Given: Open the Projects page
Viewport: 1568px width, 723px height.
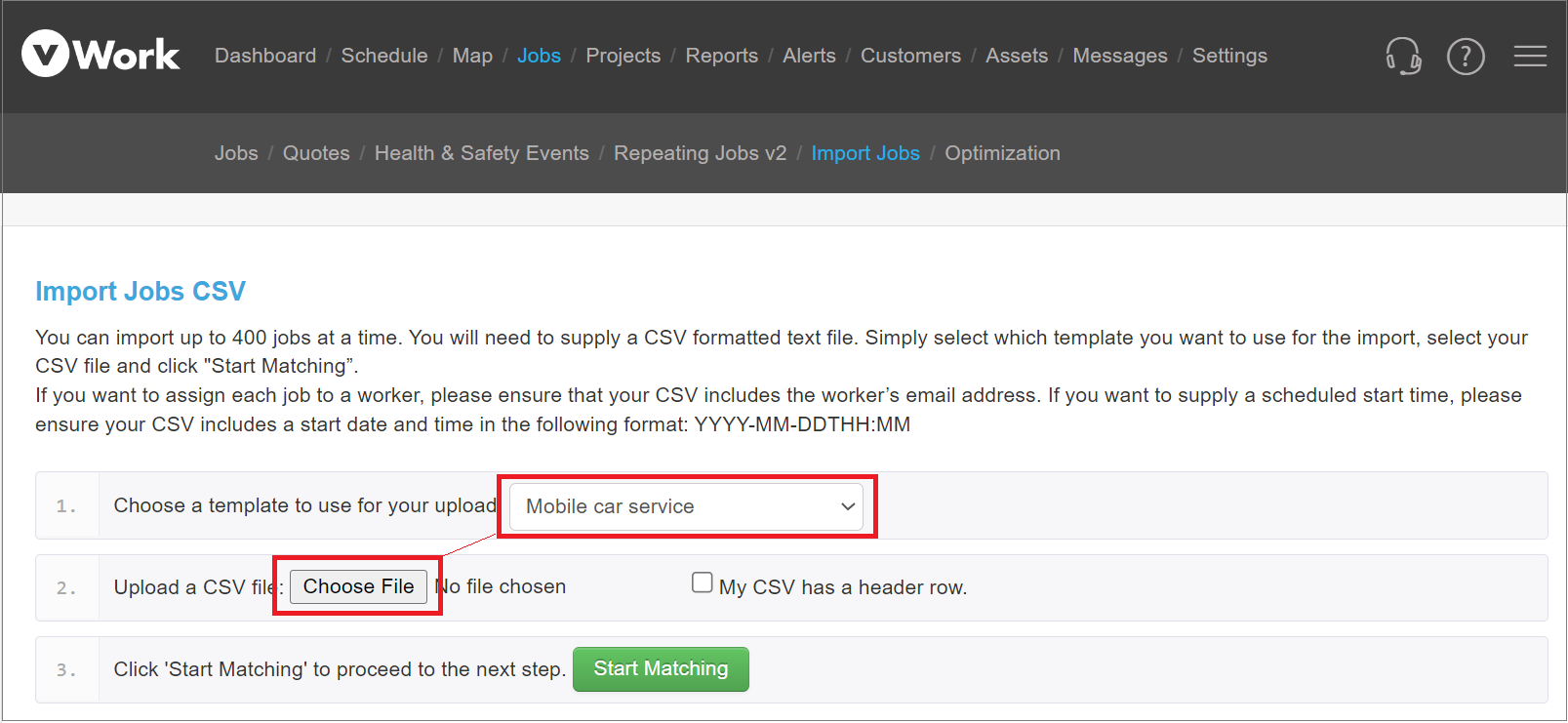Looking at the screenshot, I should coord(623,56).
